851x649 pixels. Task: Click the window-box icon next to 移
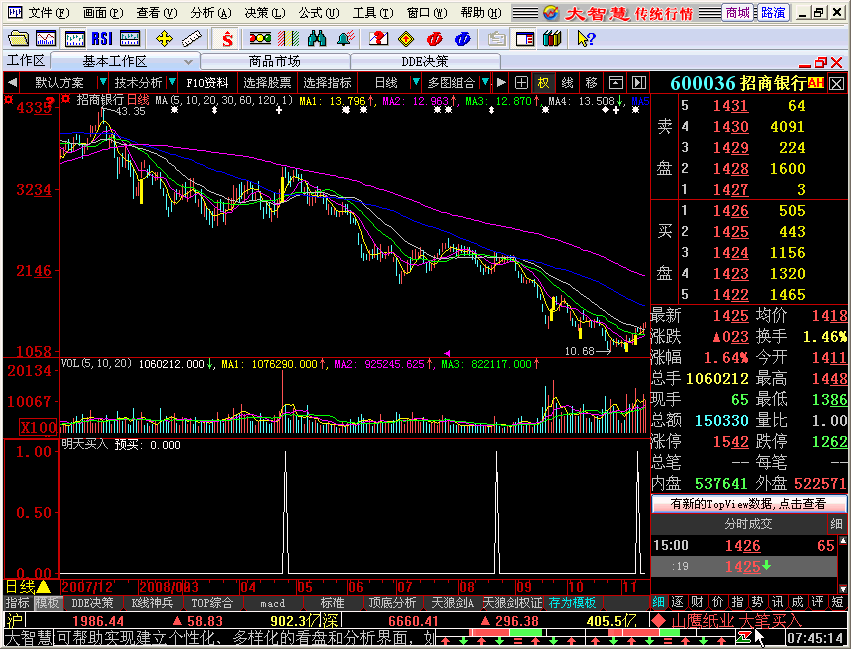615,82
